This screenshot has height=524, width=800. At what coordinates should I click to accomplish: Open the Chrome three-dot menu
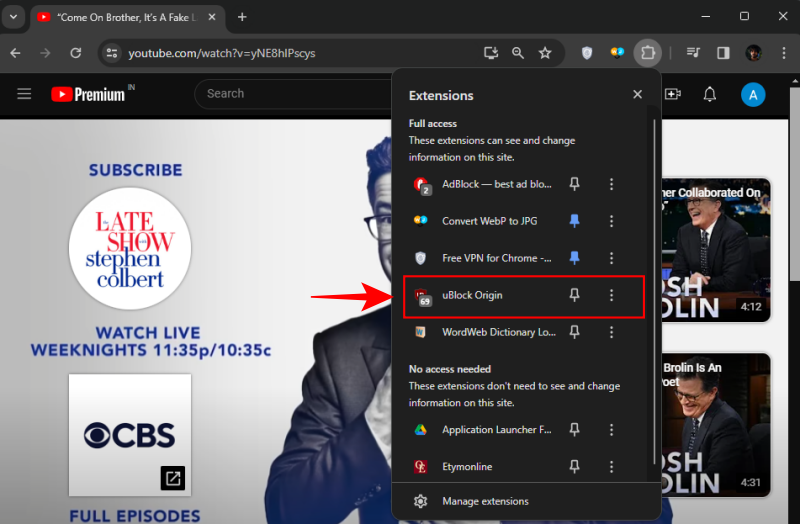point(784,53)
